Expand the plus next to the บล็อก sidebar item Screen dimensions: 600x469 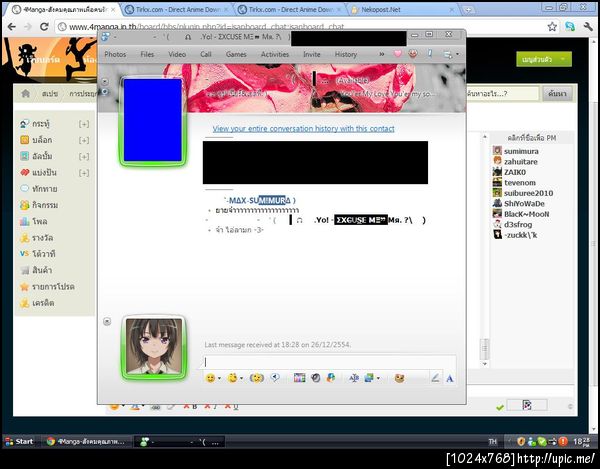[x=84, y=140]
